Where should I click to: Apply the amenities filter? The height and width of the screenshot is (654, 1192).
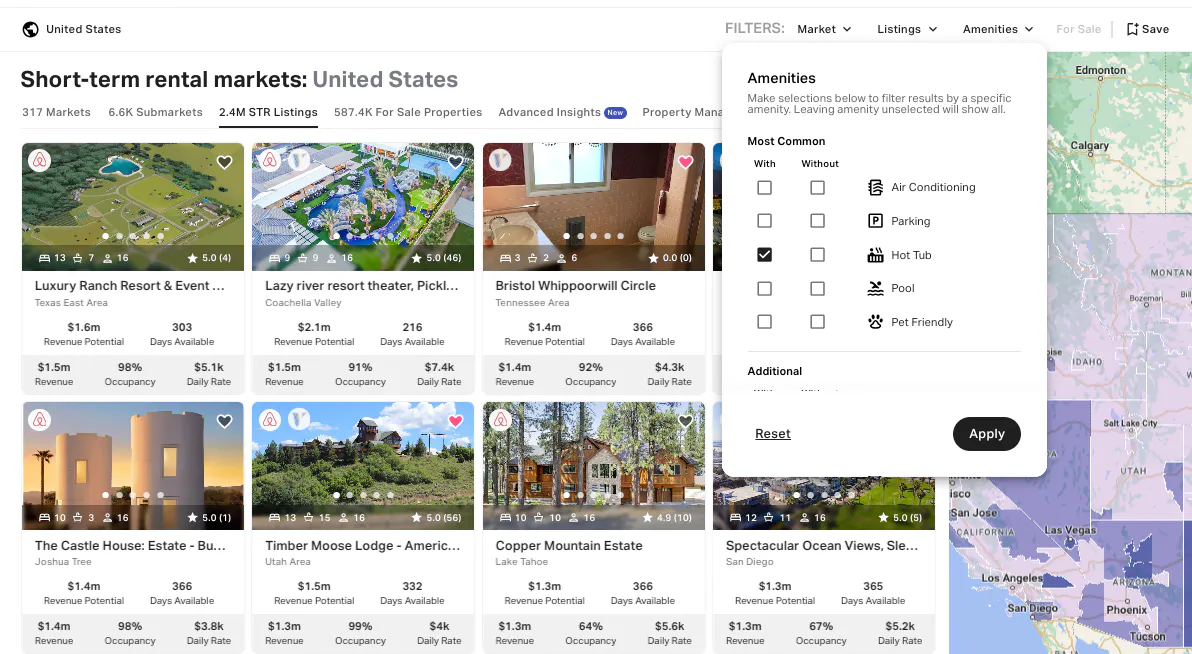(x=986, y=433)
